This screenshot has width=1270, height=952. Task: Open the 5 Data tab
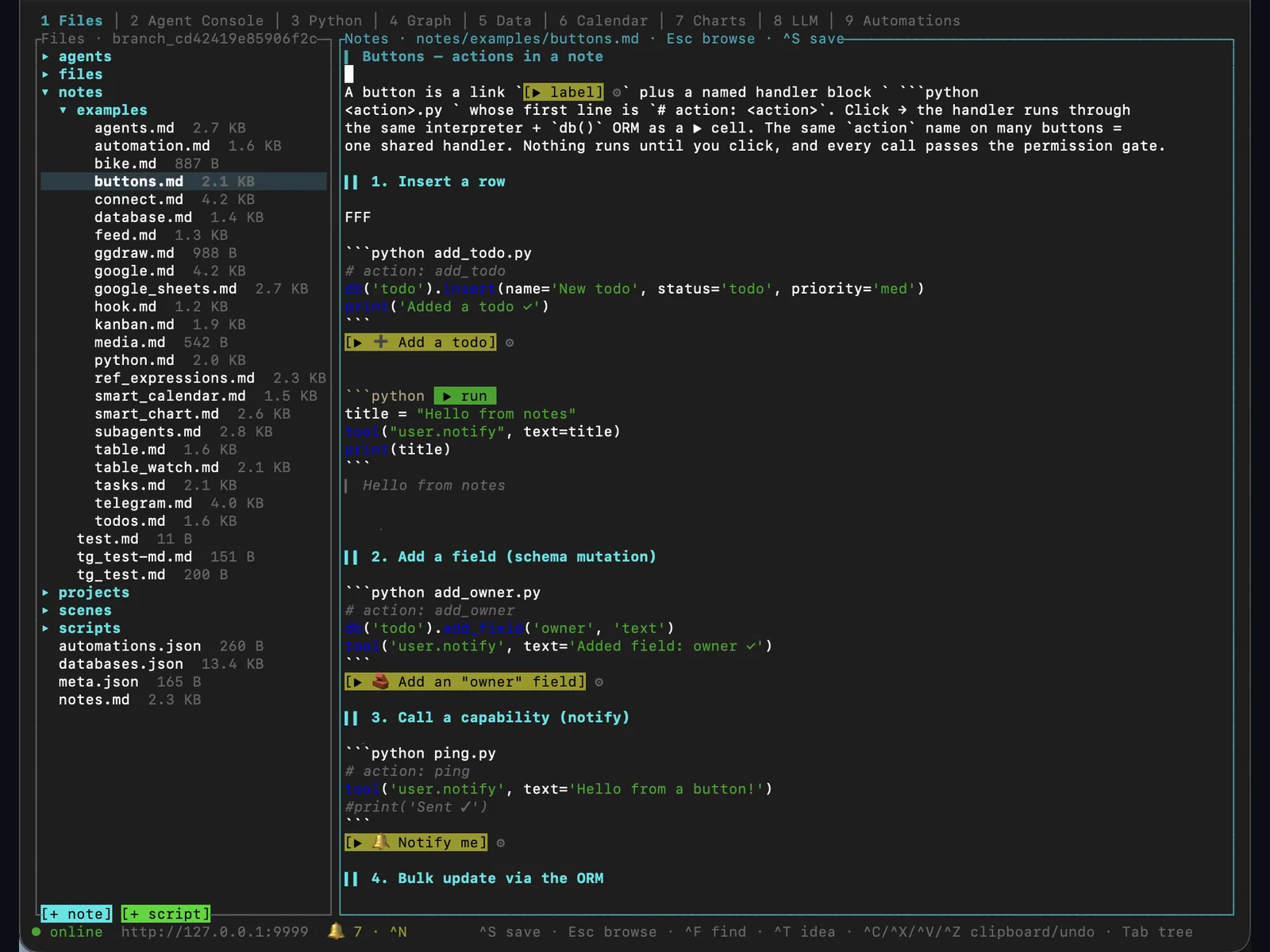(505, 21)
